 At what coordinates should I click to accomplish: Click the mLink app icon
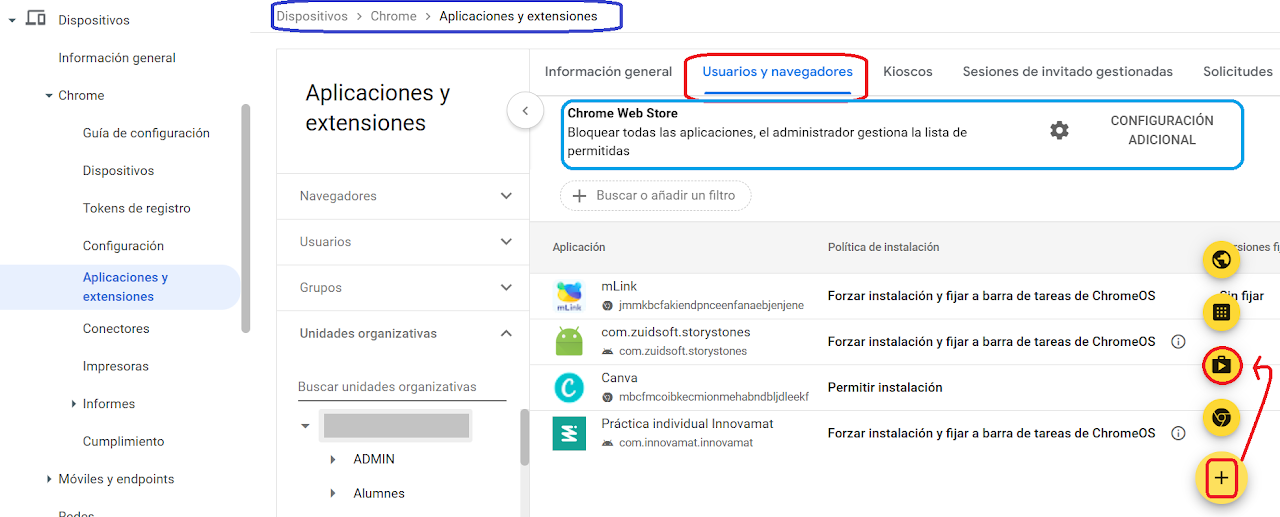click(569, 295)
